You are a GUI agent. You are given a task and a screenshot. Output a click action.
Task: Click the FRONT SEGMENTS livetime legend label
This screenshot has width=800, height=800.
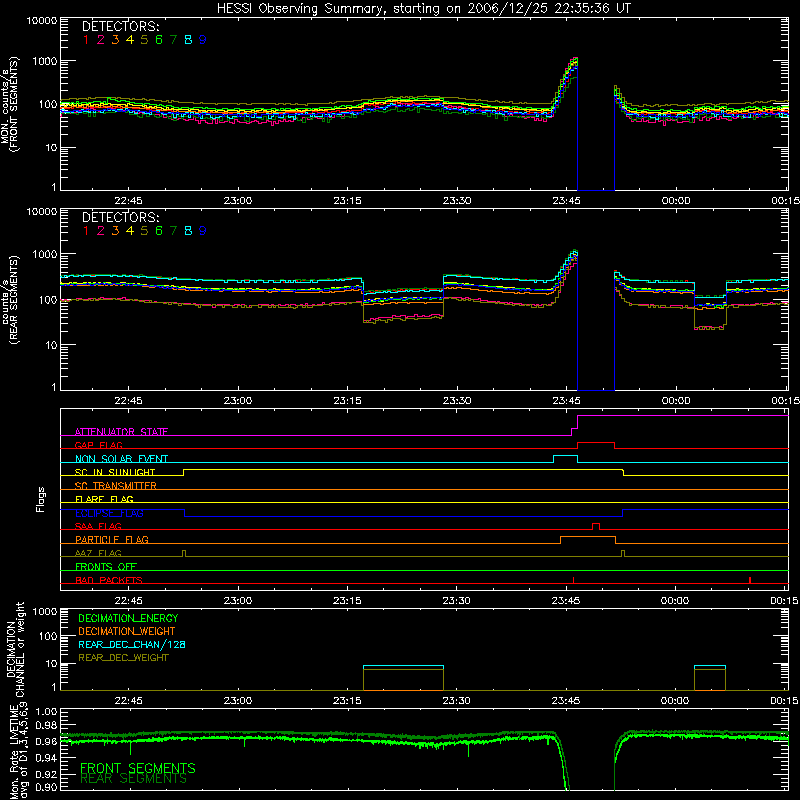point(138,768)
